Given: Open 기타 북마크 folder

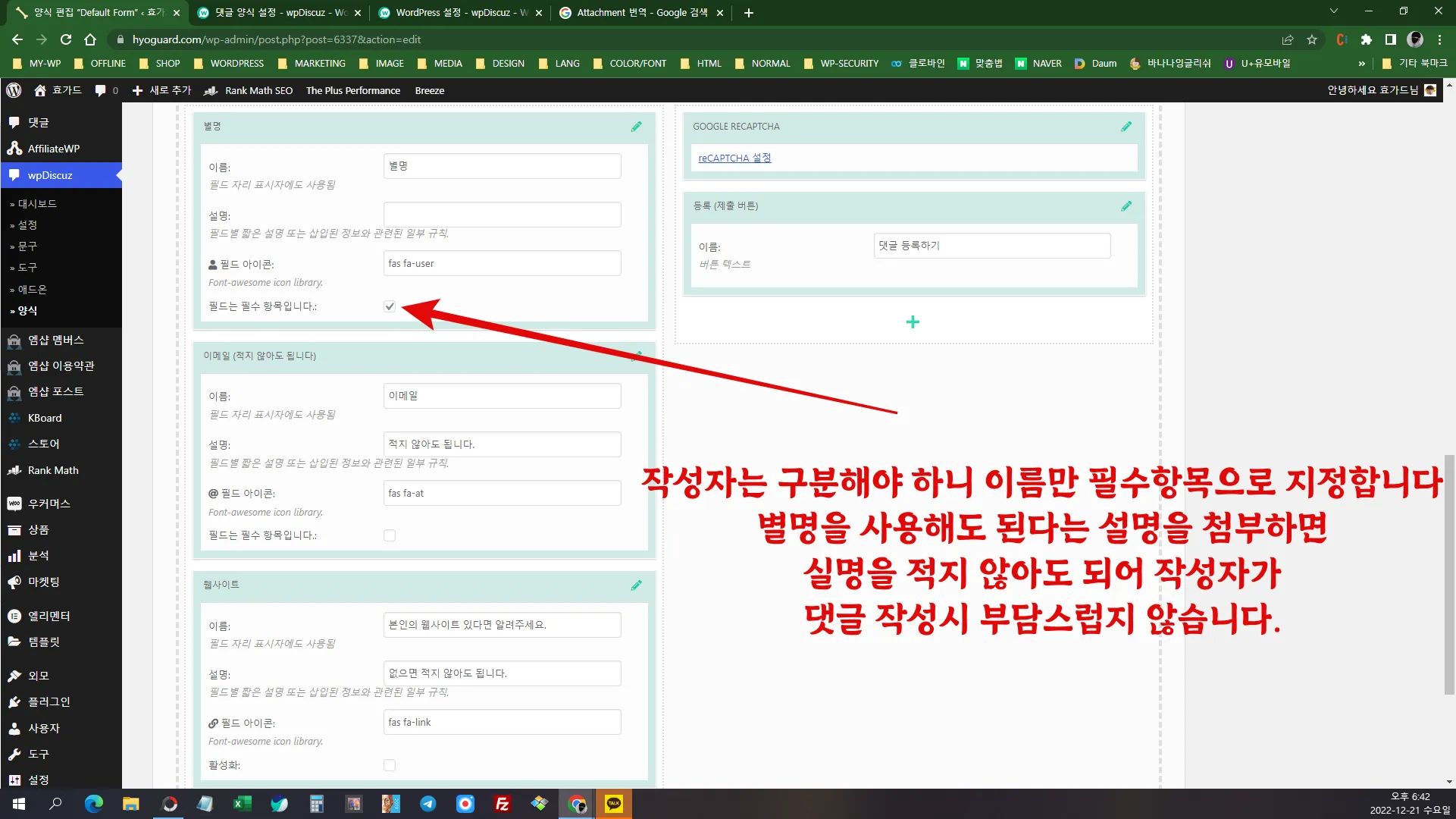Looking at the screenshot, I should click(1415, 64).
